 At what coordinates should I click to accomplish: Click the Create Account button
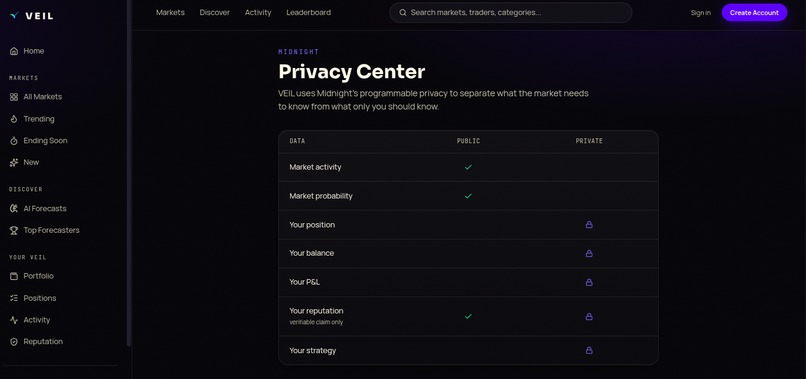pos(754,13)
